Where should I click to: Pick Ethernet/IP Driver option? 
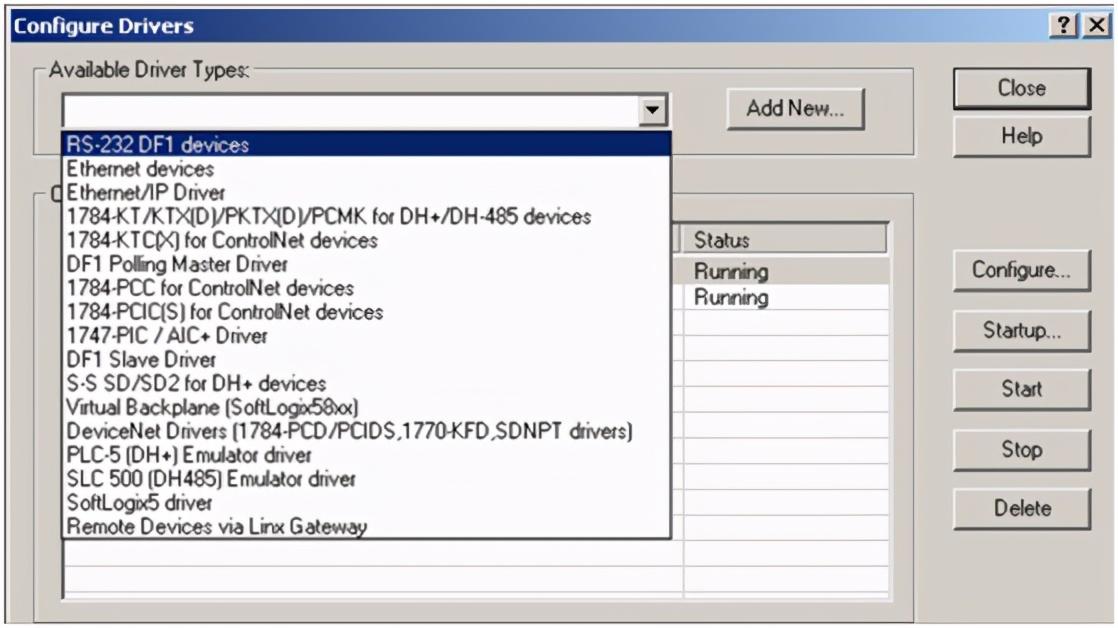[366, 192]
